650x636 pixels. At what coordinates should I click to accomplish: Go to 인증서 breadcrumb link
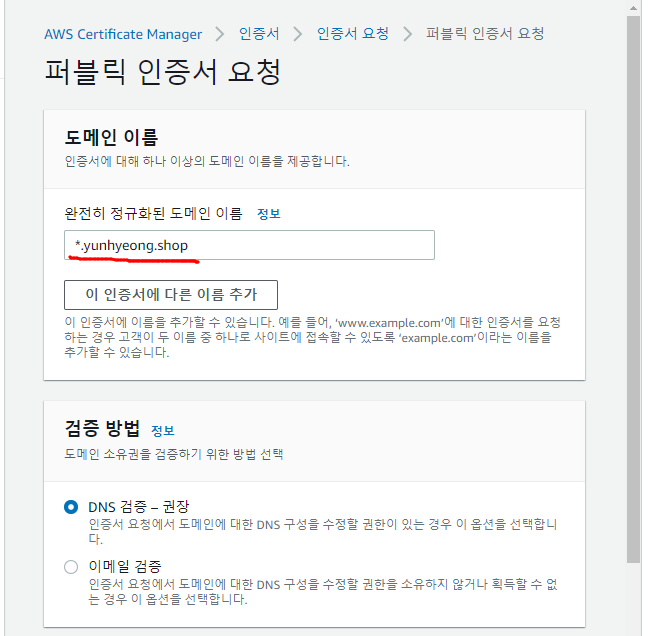259,34
